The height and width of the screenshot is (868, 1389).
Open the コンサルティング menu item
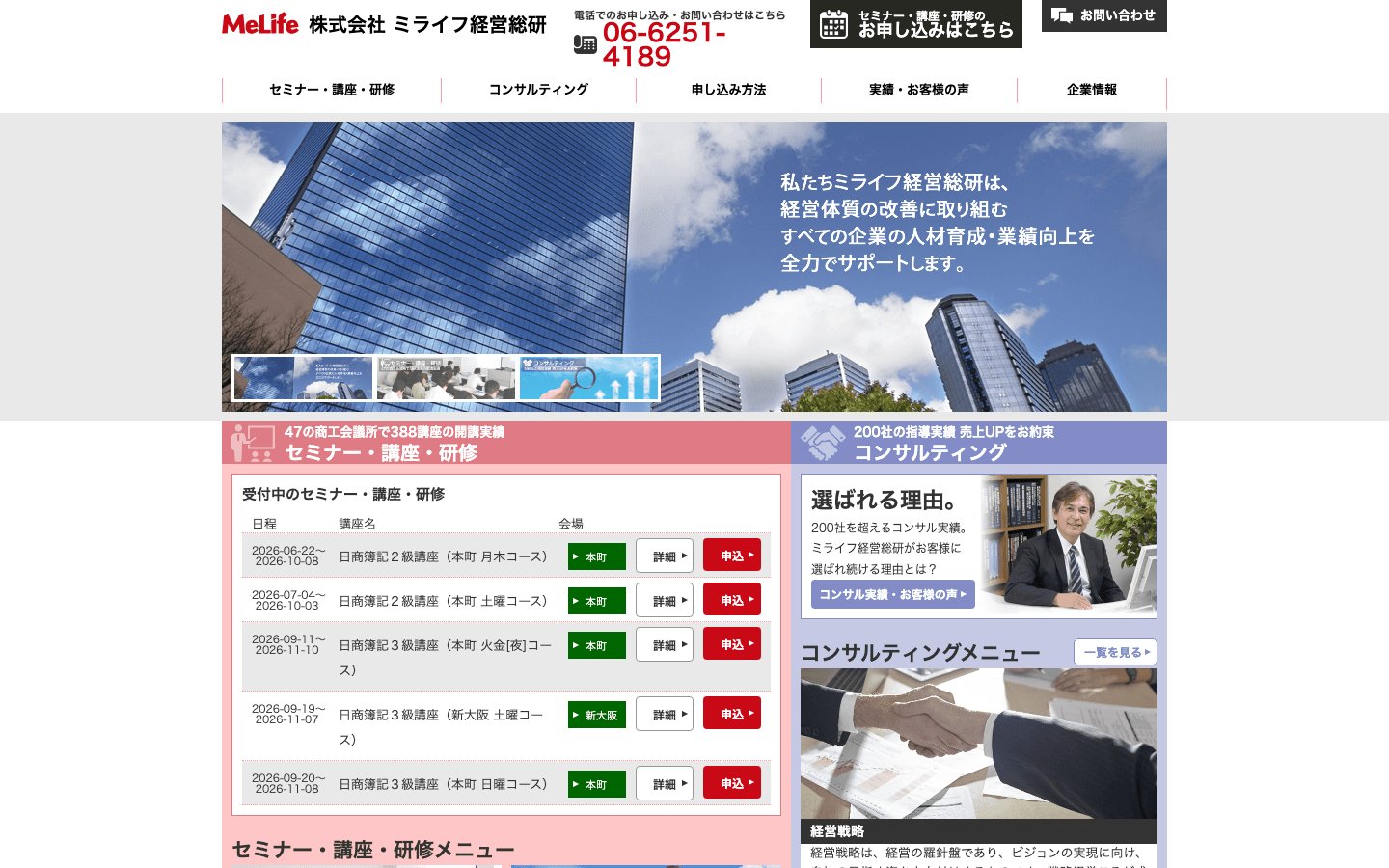coord(538,90)
